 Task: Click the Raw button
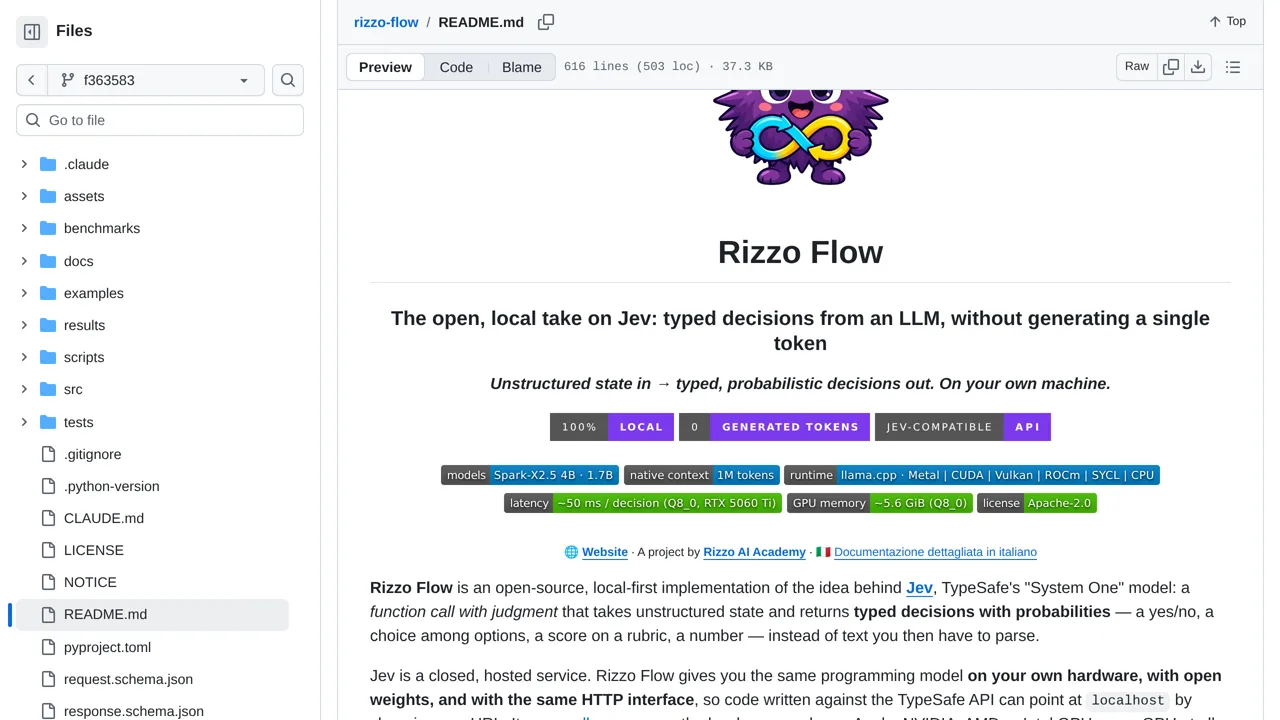[x=1137, y=67]
